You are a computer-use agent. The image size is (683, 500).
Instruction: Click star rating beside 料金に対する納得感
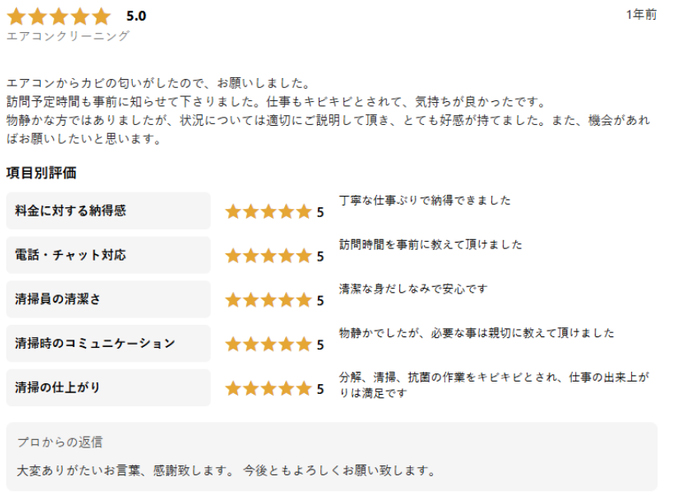click(x=268, y=212)
